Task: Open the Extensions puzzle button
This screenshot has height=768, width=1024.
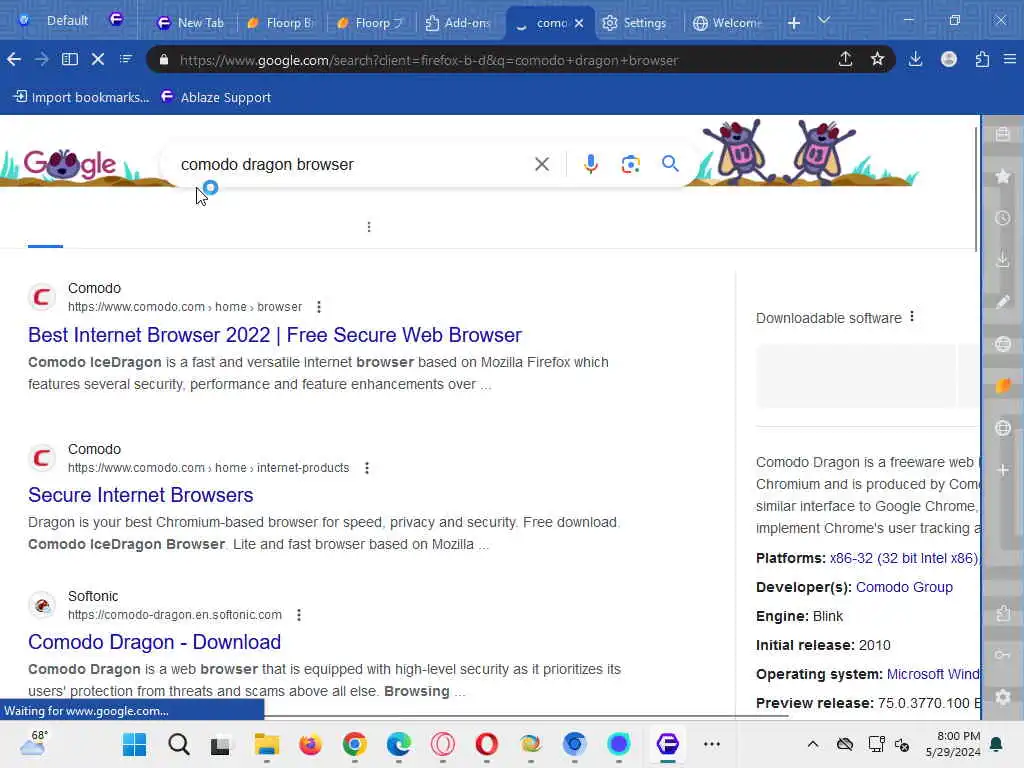Action: coord(982,59)
